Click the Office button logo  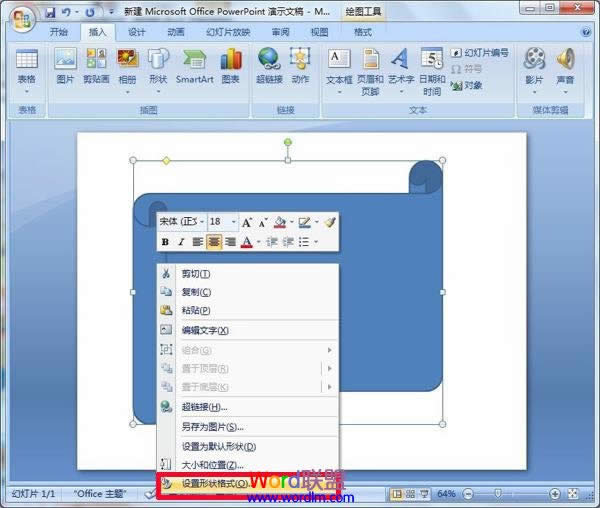tap(21, 18)
